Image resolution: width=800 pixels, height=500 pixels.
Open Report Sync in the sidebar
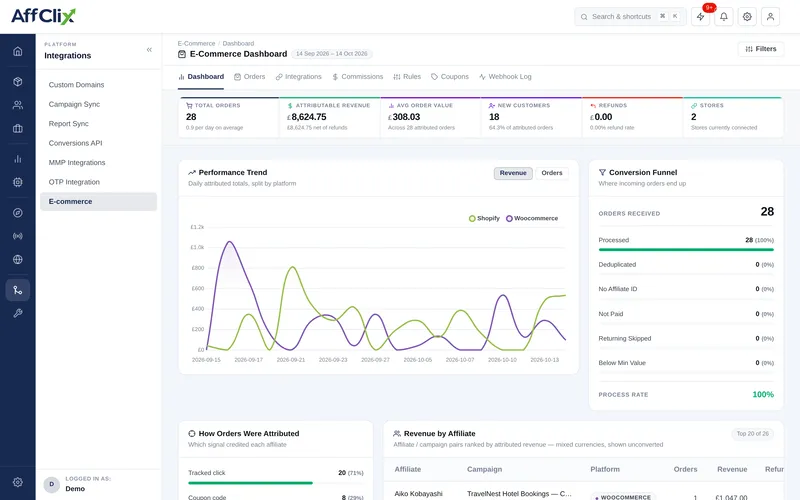click(x=98, y=123)
